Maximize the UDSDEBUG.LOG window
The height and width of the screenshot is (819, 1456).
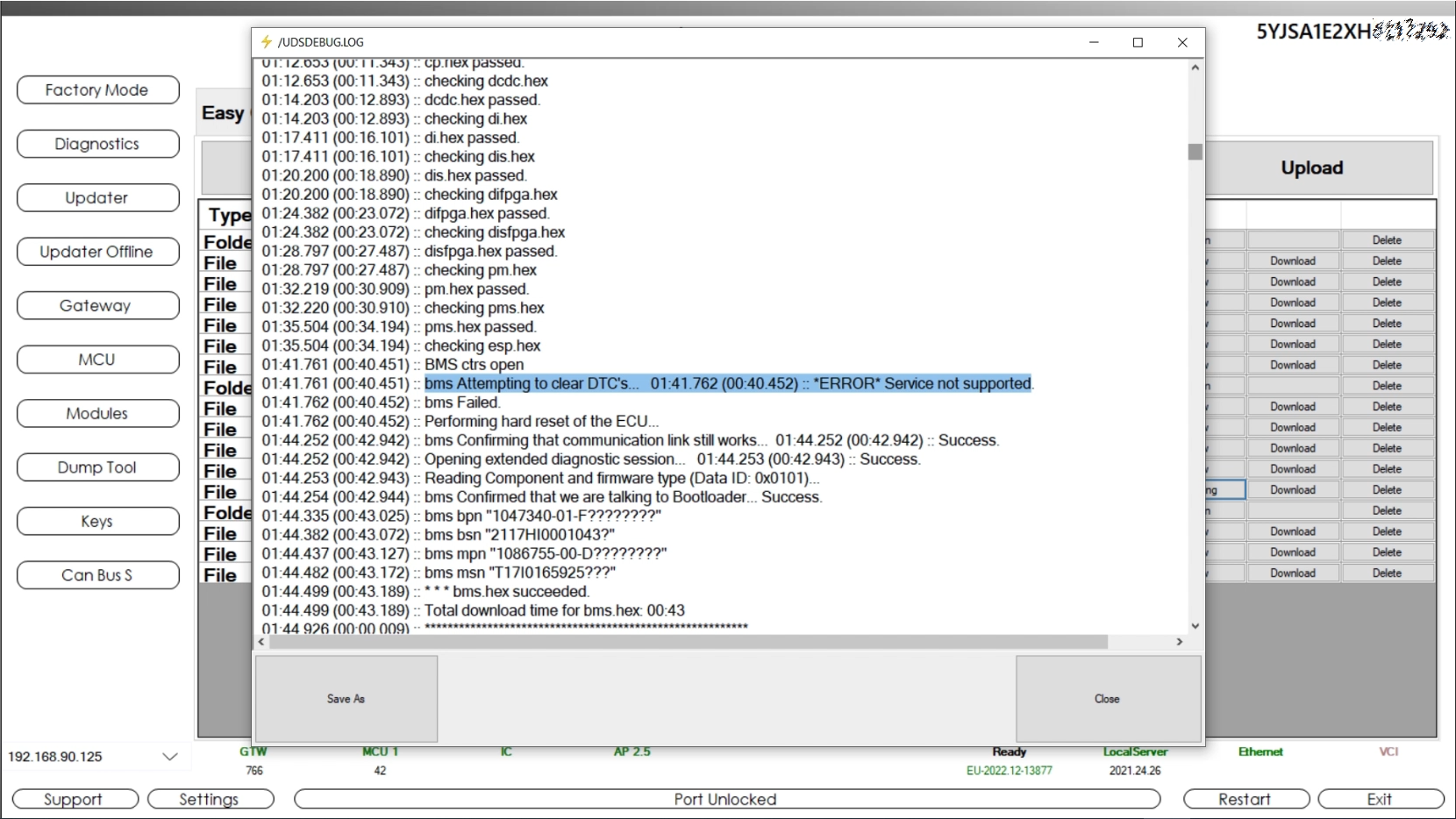[x=1138, y=42]
